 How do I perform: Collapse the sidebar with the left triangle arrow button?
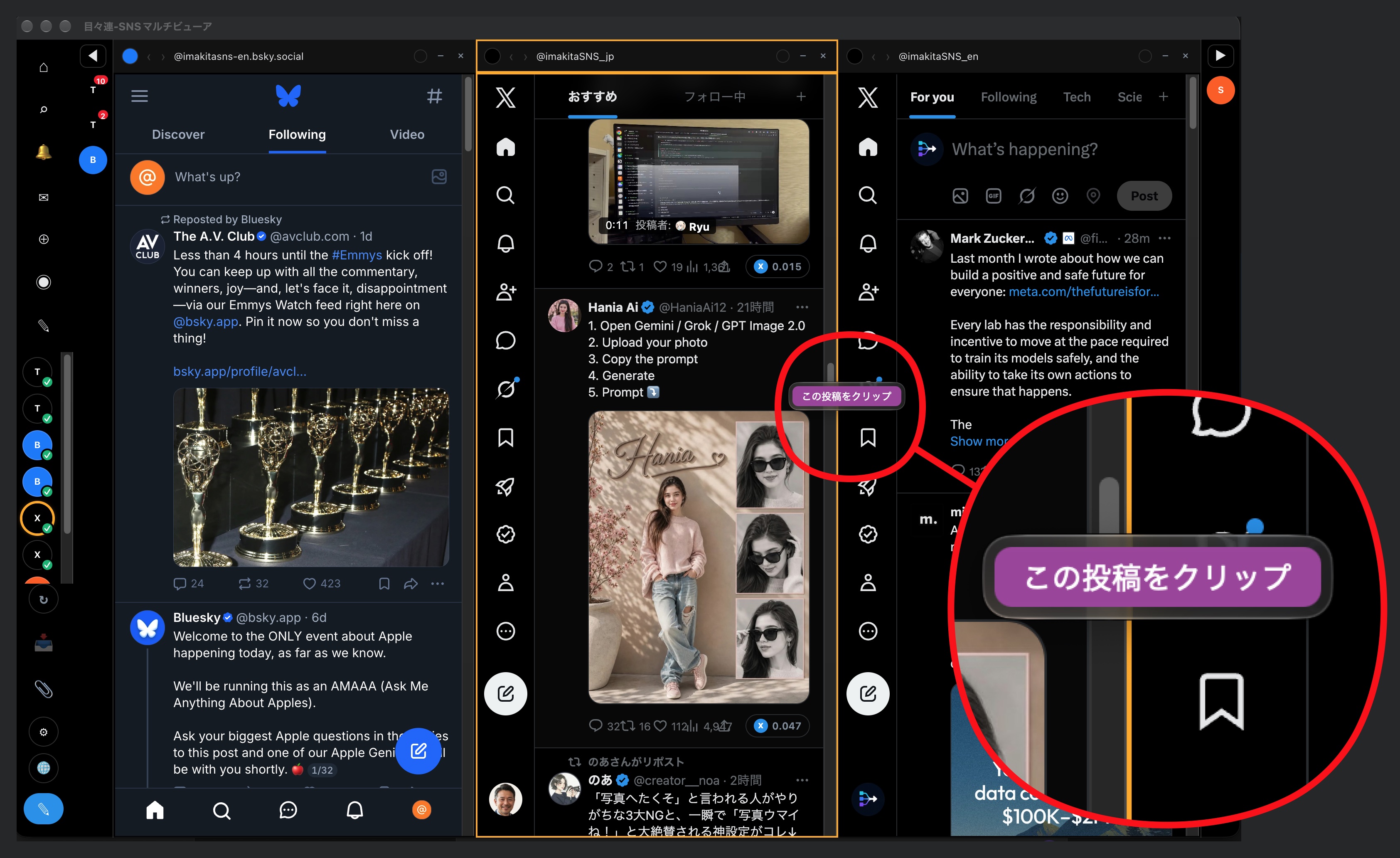93,56
